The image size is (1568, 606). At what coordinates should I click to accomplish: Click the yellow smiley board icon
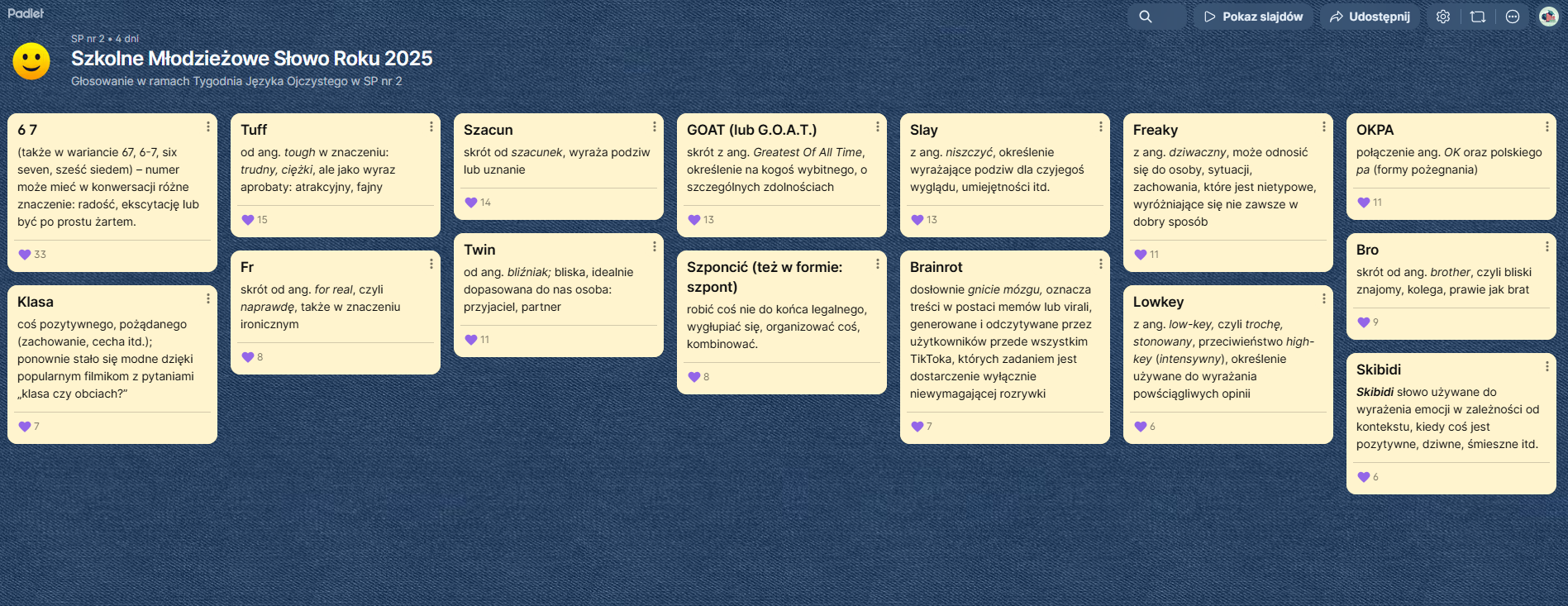31,61
